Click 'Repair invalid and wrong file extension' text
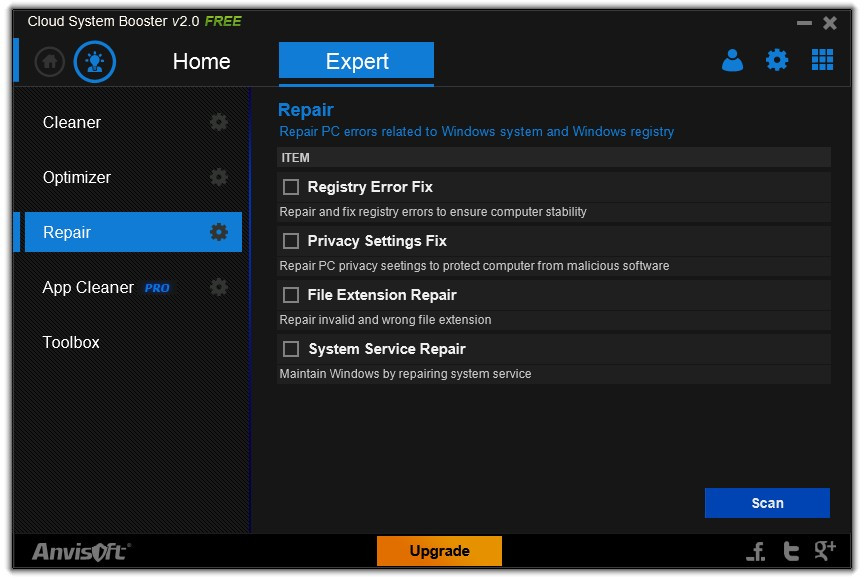This screenshot has width=864, height=578. click(385, 320)
